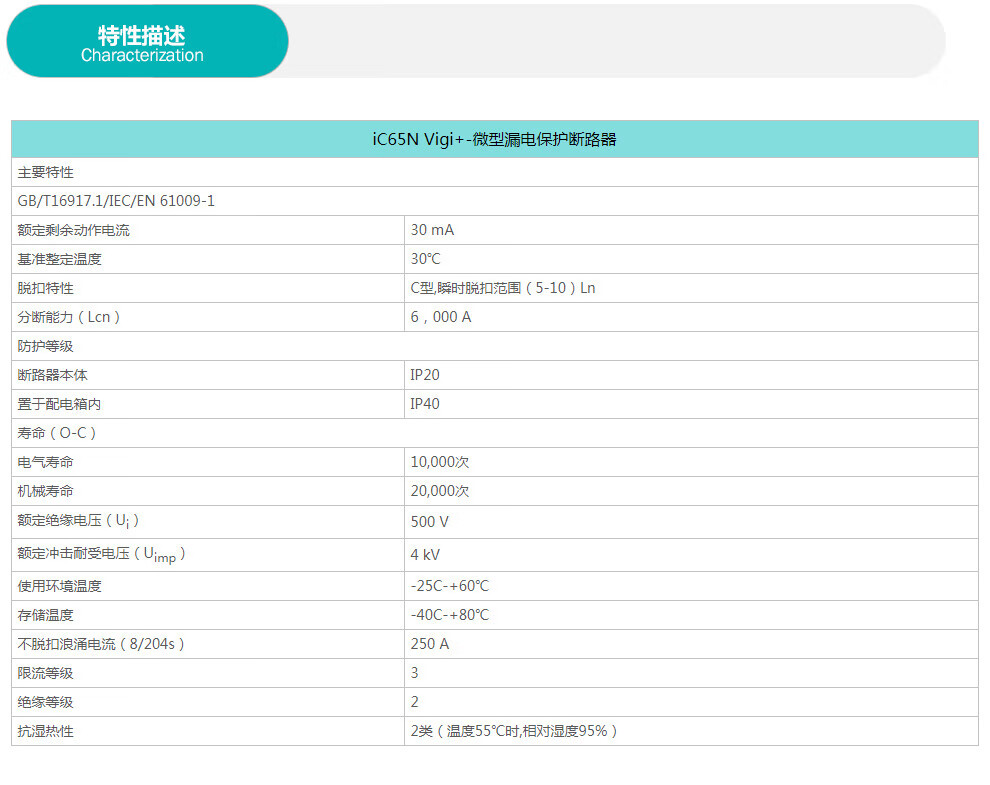
Task: Select the -25C-+60℃ value
Action: [450, 586]
